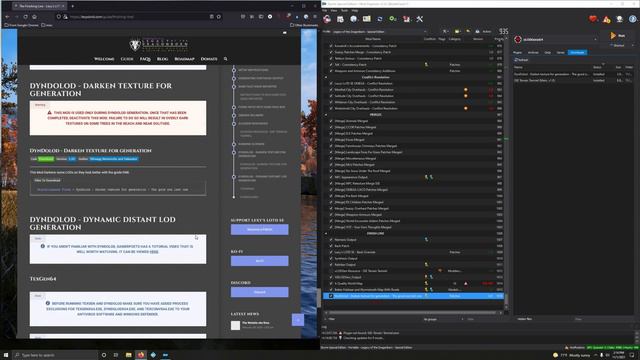This screenshot has width=640, height=360.
Task: Open the red puzzle tools icon
Action: (406, 19)
